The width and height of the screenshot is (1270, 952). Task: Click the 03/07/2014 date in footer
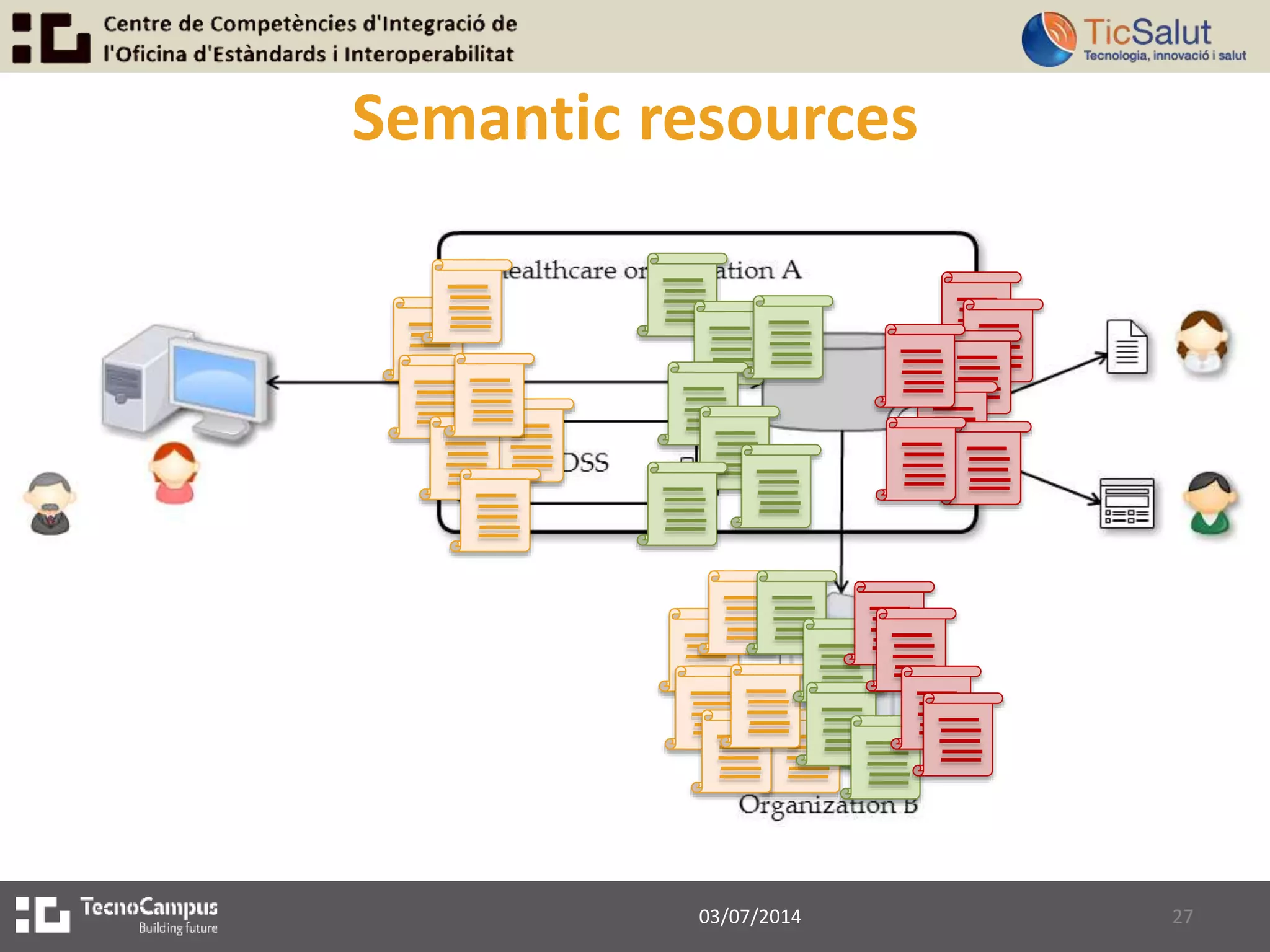point(750,916)
